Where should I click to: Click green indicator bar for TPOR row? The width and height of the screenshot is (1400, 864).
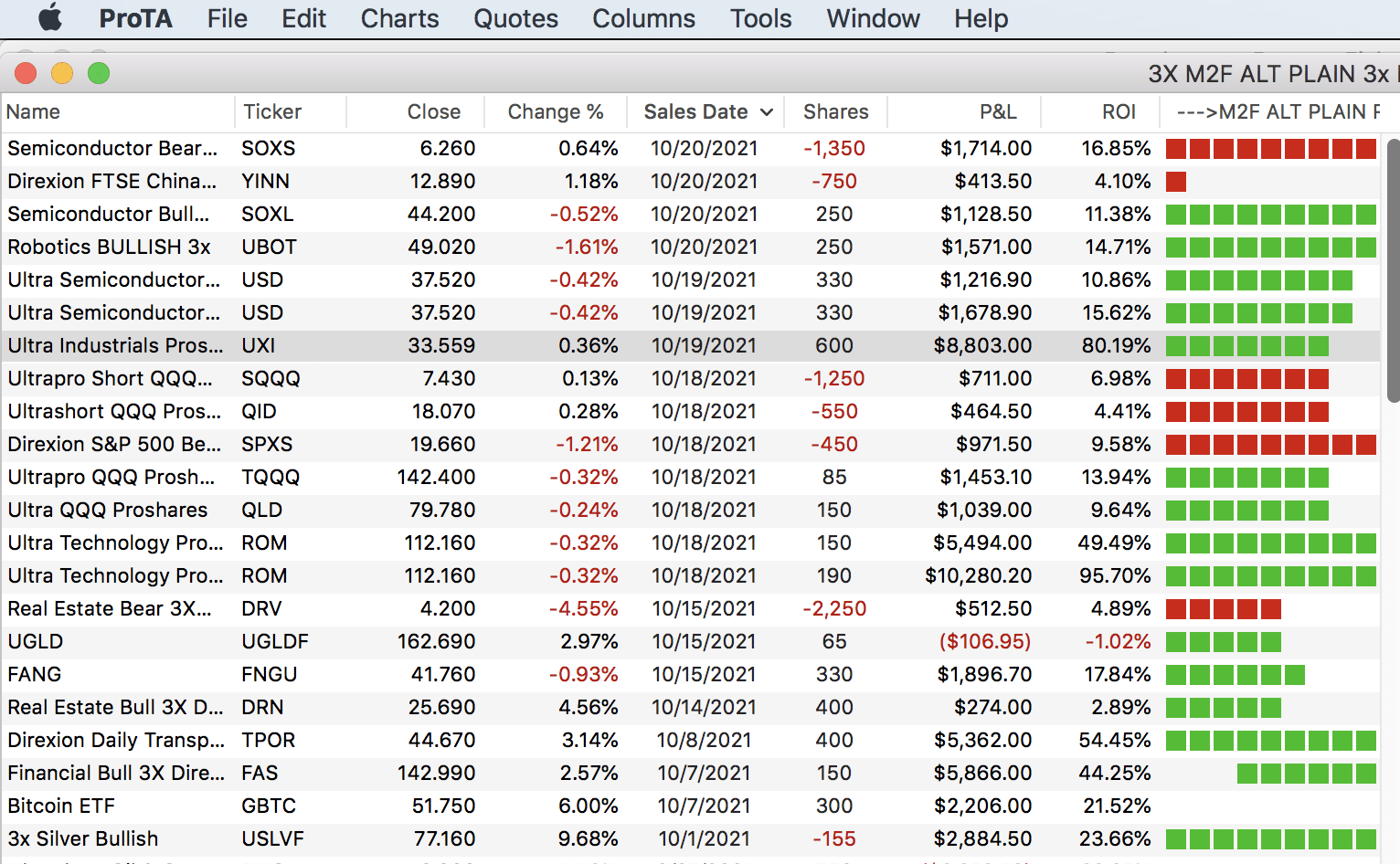point(1270,741)
